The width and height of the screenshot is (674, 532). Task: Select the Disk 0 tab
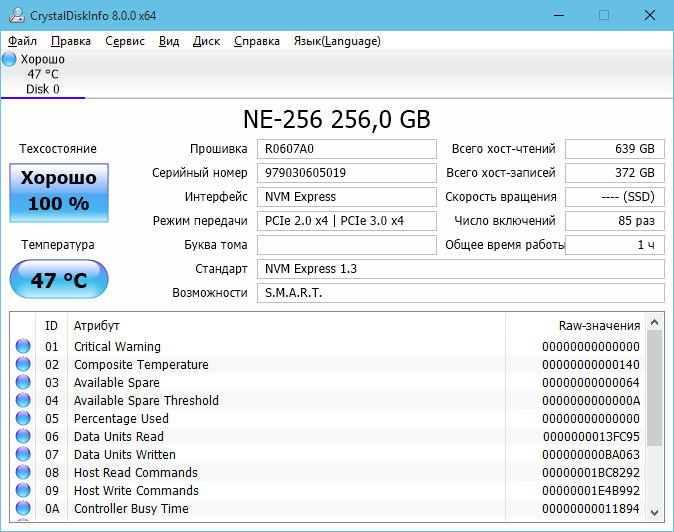tap(43, 74)
